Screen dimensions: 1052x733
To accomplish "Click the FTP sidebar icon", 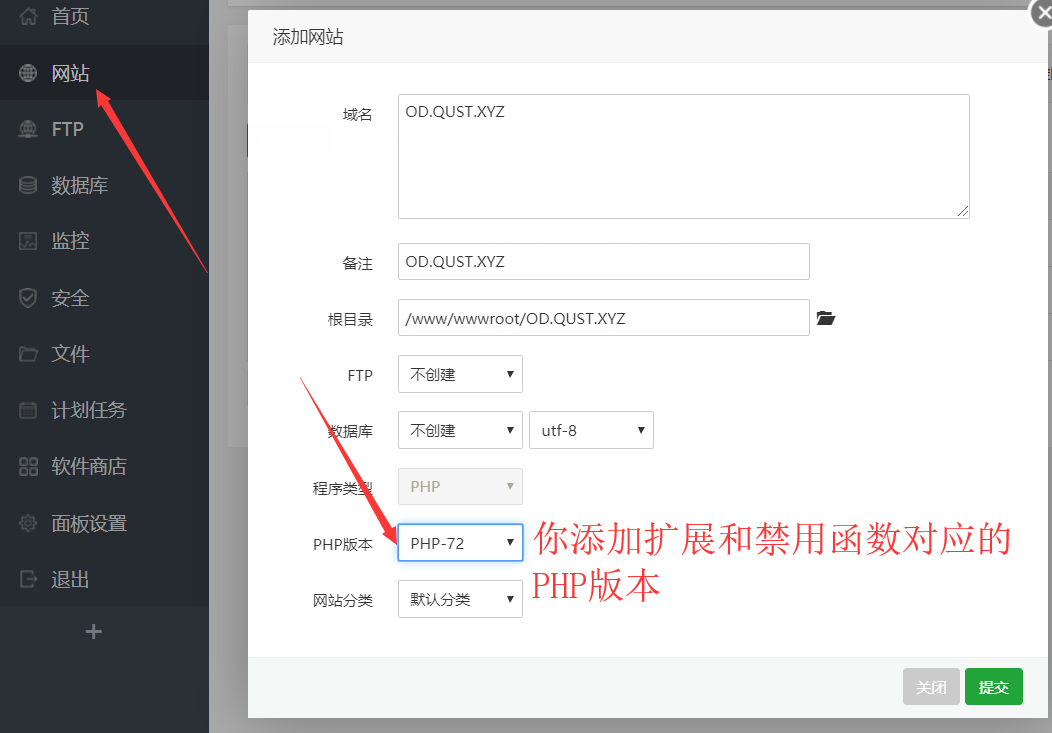I will pyautogui.click(x=28, y=129).
